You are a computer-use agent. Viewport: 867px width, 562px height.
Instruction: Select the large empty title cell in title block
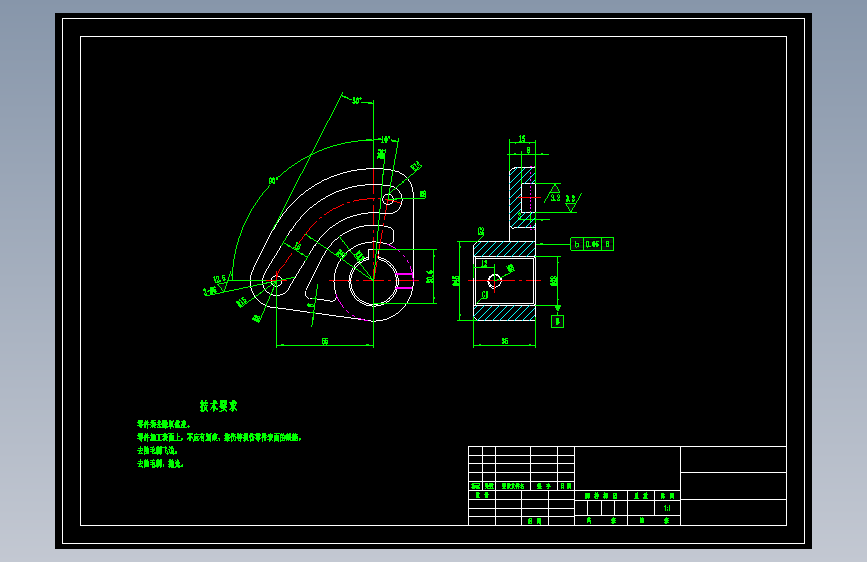(x=628, y=468)
